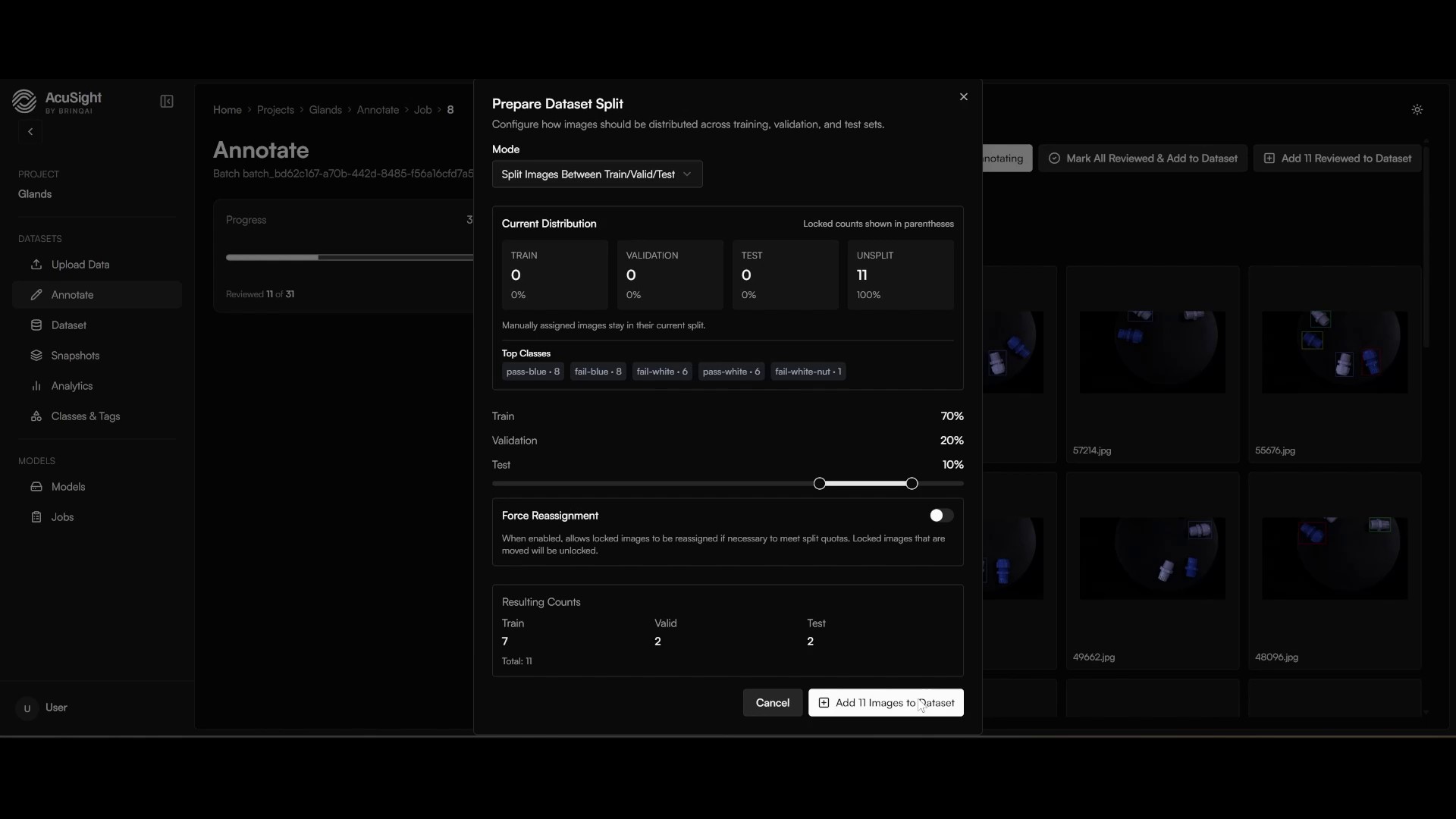Viewport: 1456px width, 819px height.
Task: Click the Jobs clipboard icon
Action: 36,517
